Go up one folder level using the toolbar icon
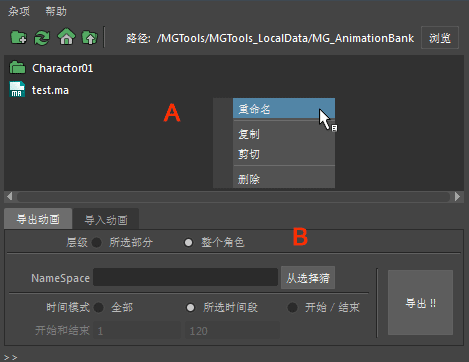The height and width of the screenshot is (362, 469). click(90, 37)
